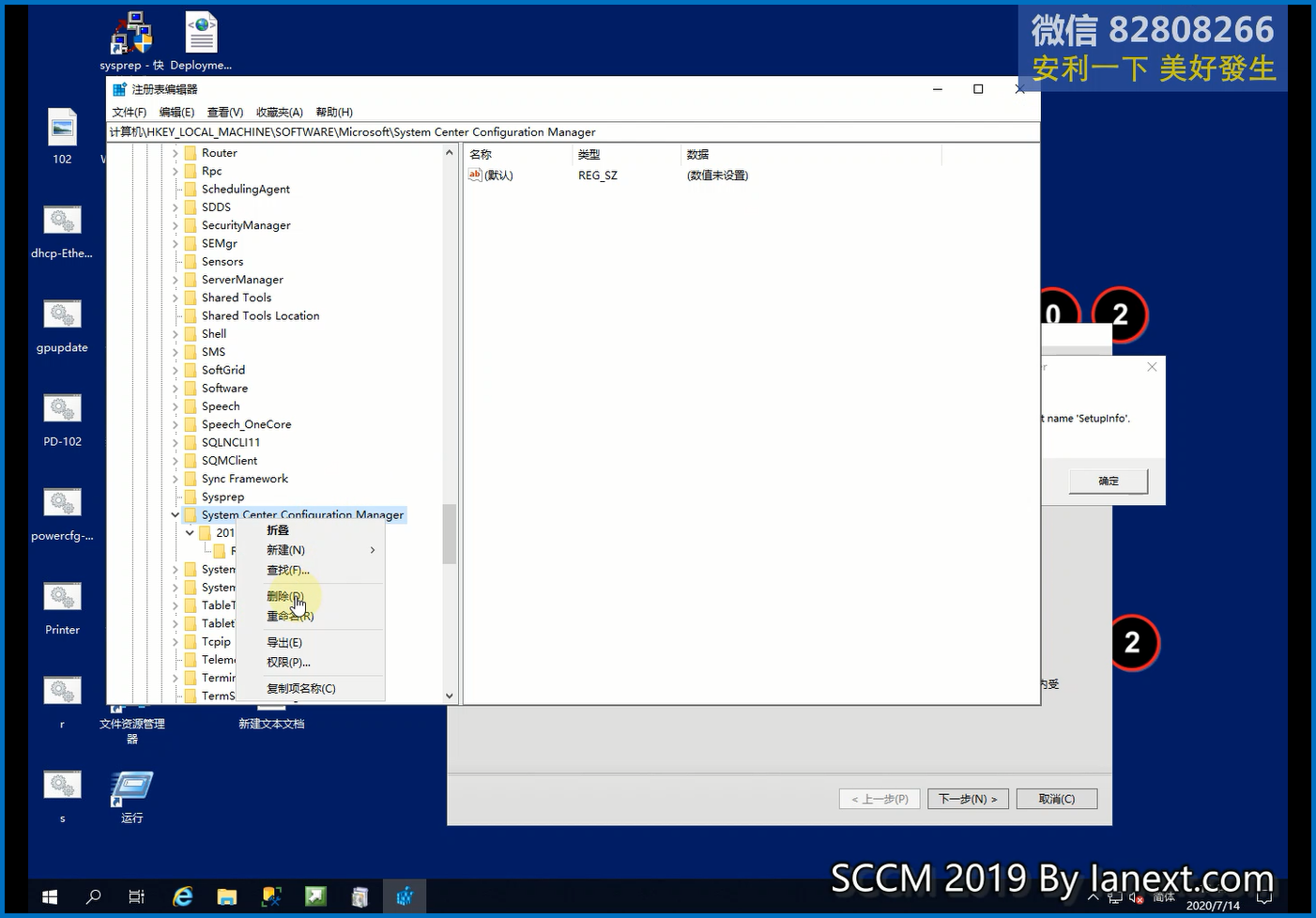Image resolution: width=1316 pixels, height=918 pixels.
Task: Select the Sysprep registry key
Action: 222,497
